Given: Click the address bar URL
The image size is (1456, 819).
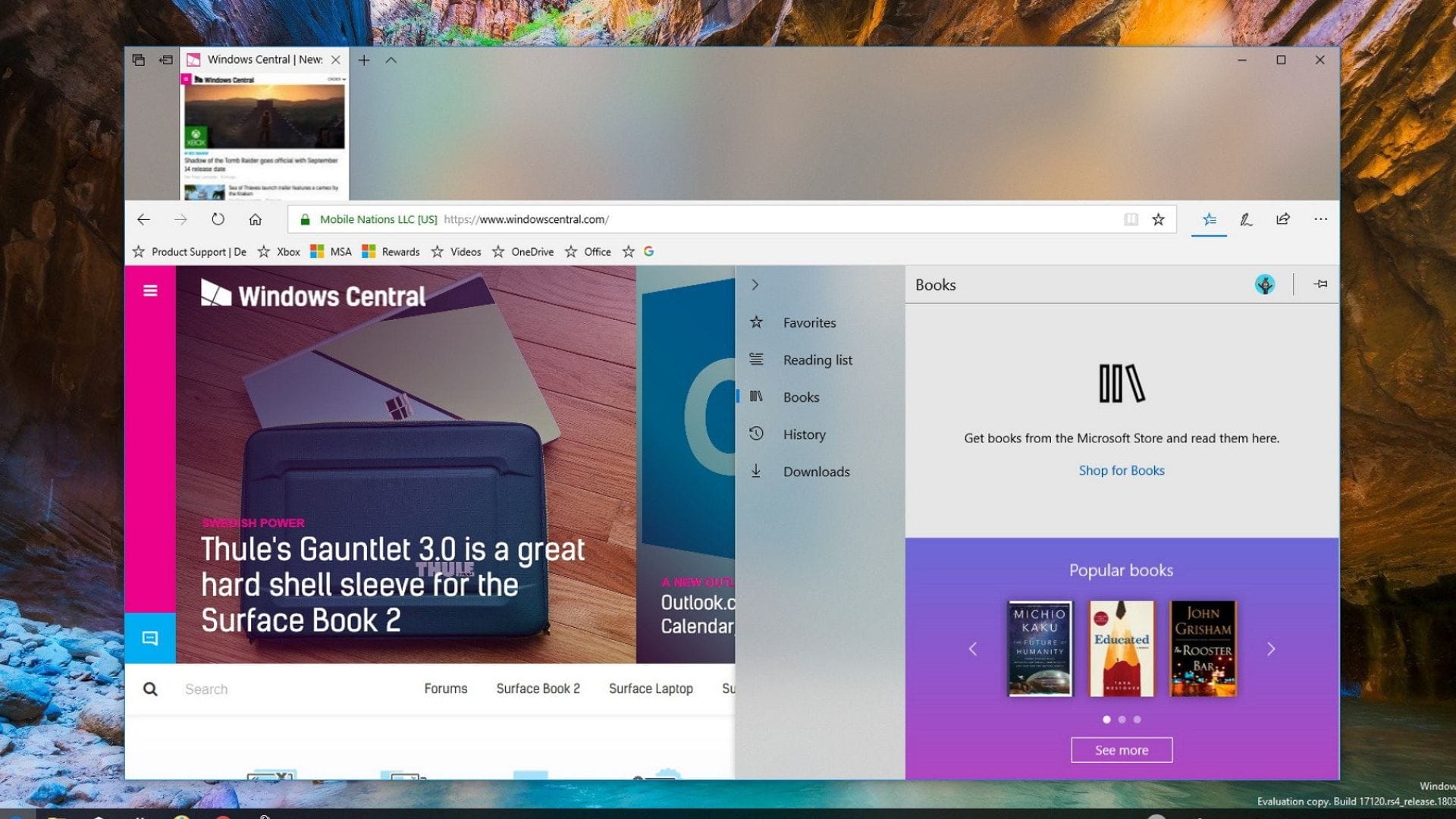Looking at the screenshot, I should coord(526,219).
